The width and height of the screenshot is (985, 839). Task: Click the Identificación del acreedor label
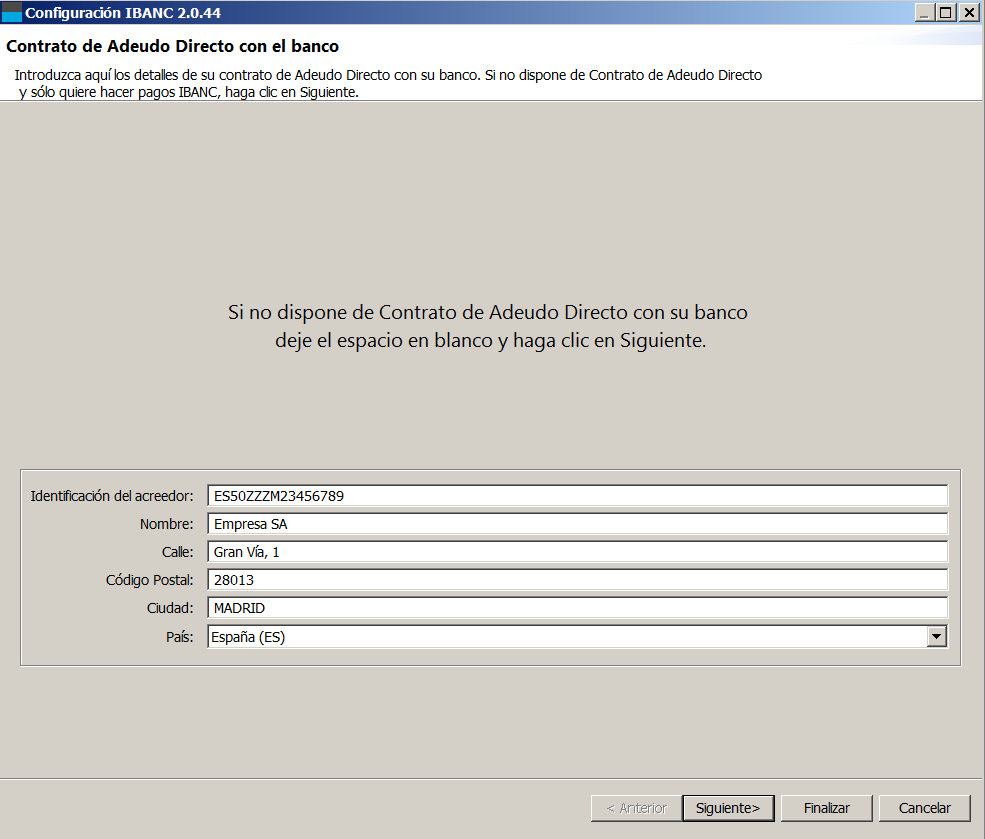[x=112, y=496]
